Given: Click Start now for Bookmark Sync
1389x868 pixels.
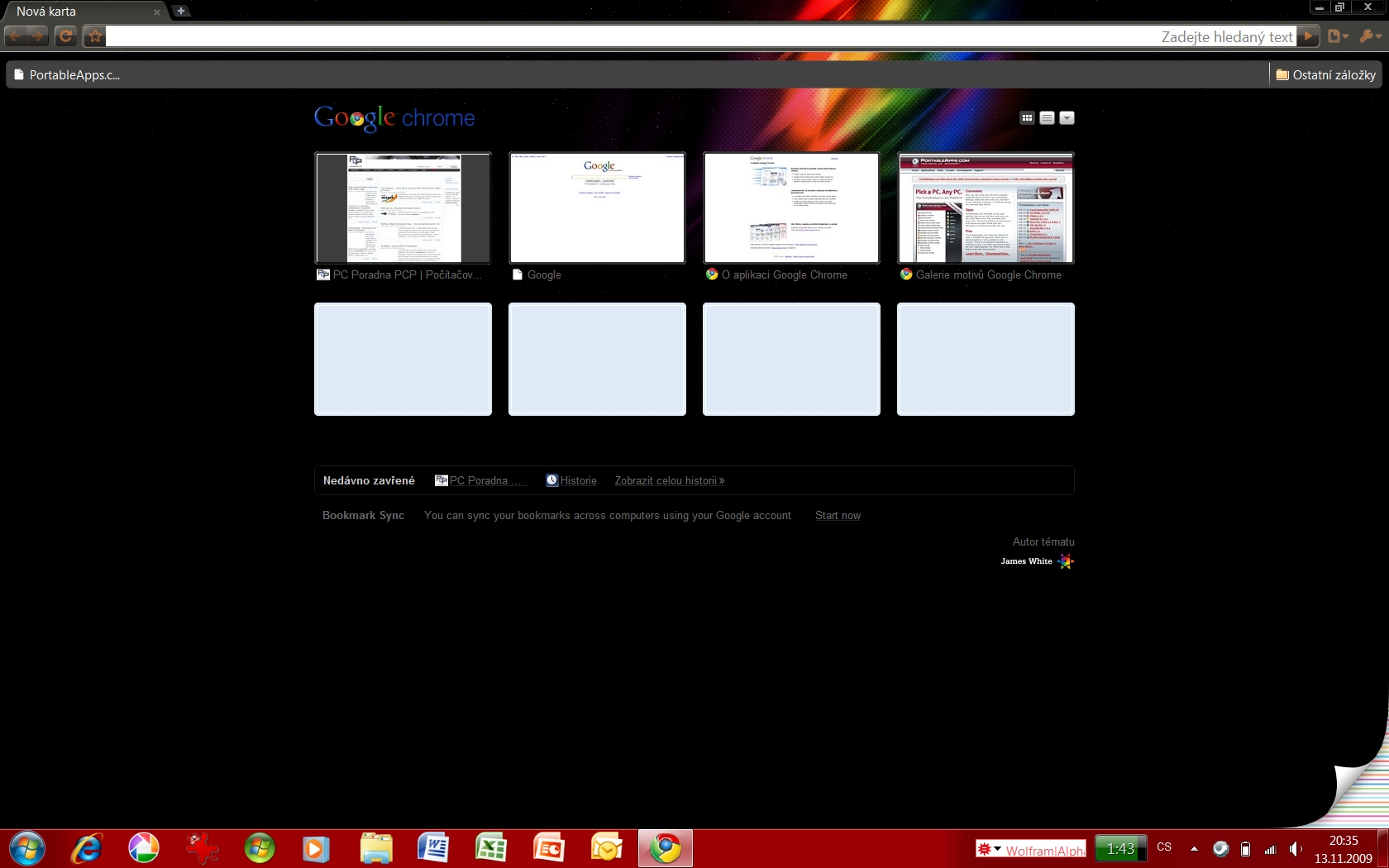Looking at the screenshot, I should (838, 515).
